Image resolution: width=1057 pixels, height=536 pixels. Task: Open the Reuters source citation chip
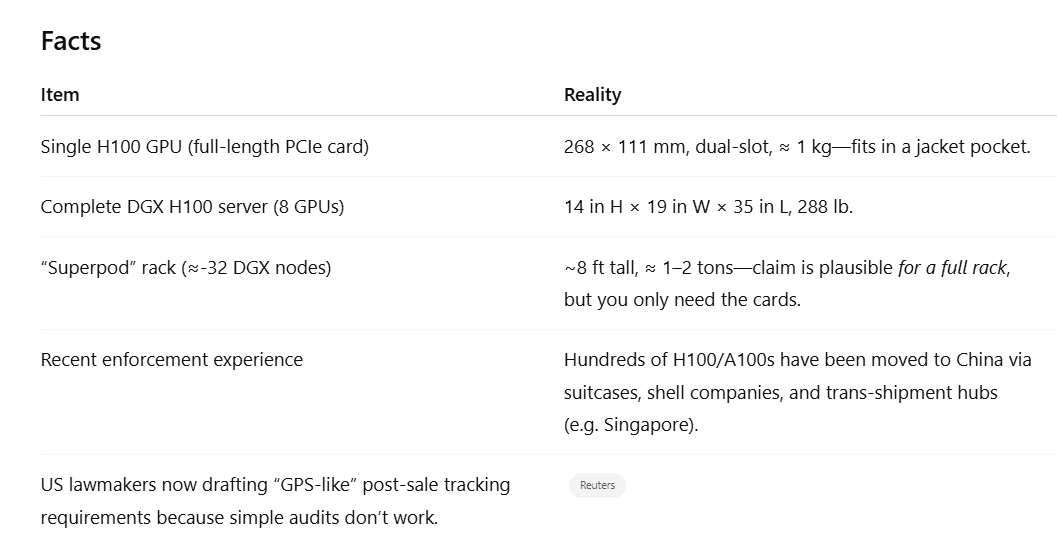click(597, 485)
